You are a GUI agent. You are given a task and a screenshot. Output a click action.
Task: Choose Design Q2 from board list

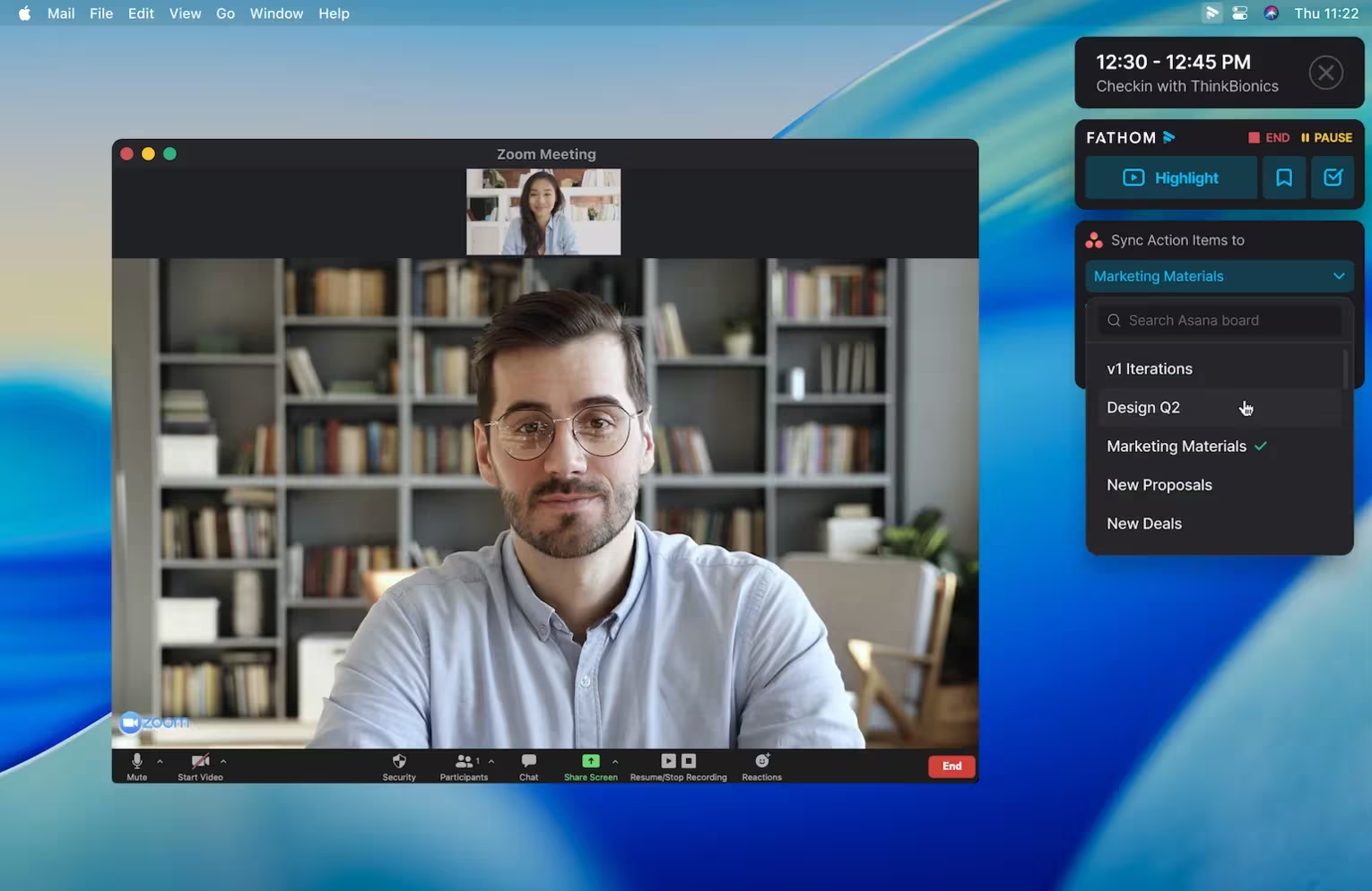(x=1220, y=407)
